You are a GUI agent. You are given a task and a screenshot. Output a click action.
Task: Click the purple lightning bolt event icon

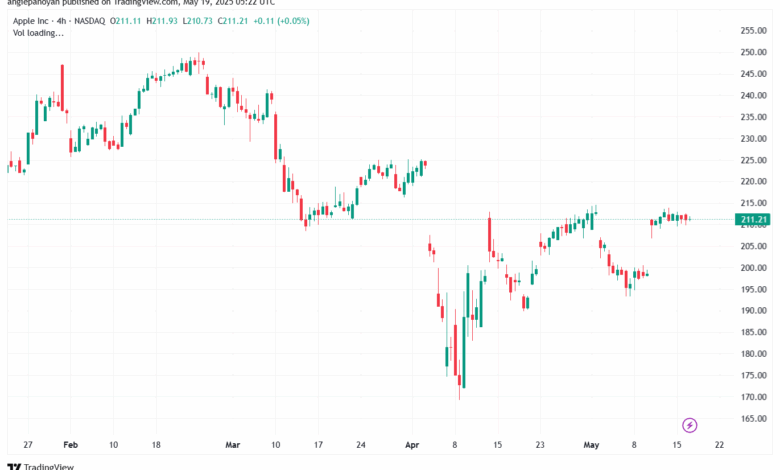tap(689, 425)
